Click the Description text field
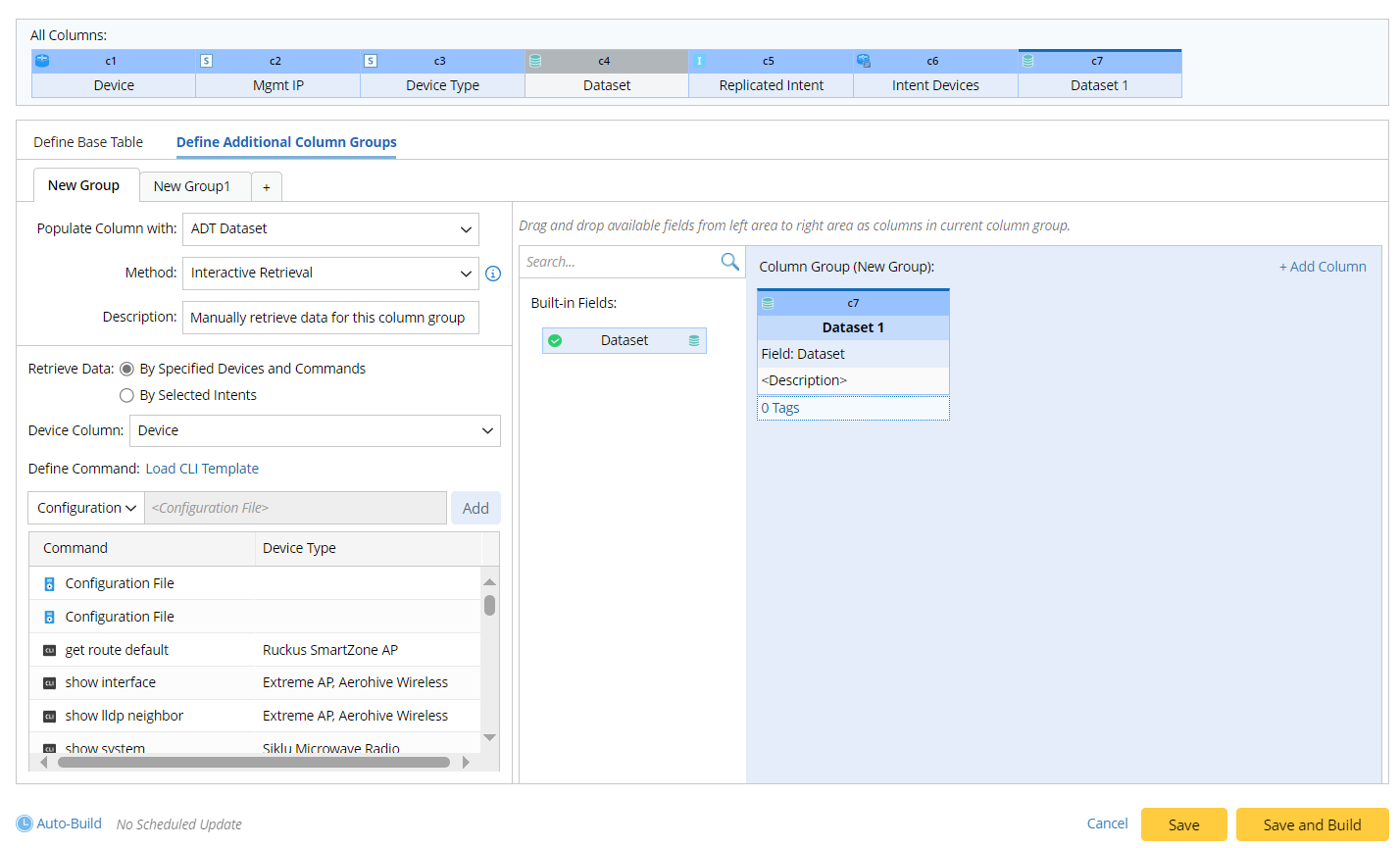The image size is (1400, 848). coord(330,318)
